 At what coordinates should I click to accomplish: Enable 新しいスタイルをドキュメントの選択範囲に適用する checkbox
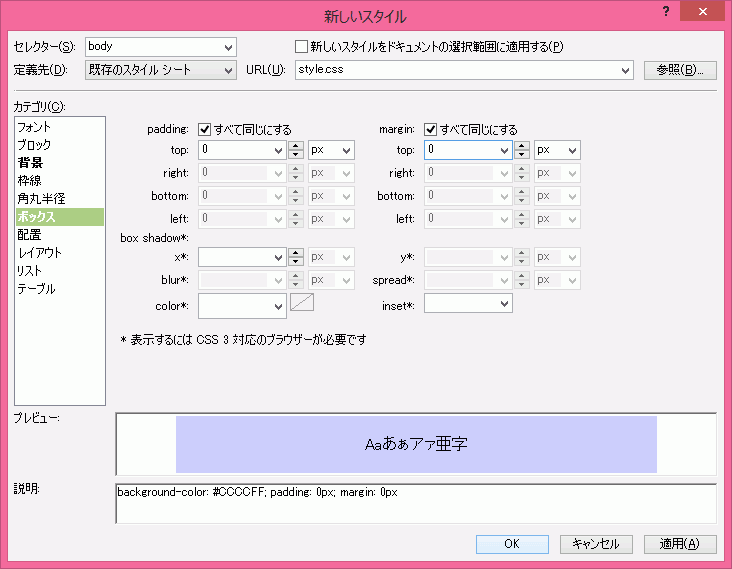[x=301, y=46]
